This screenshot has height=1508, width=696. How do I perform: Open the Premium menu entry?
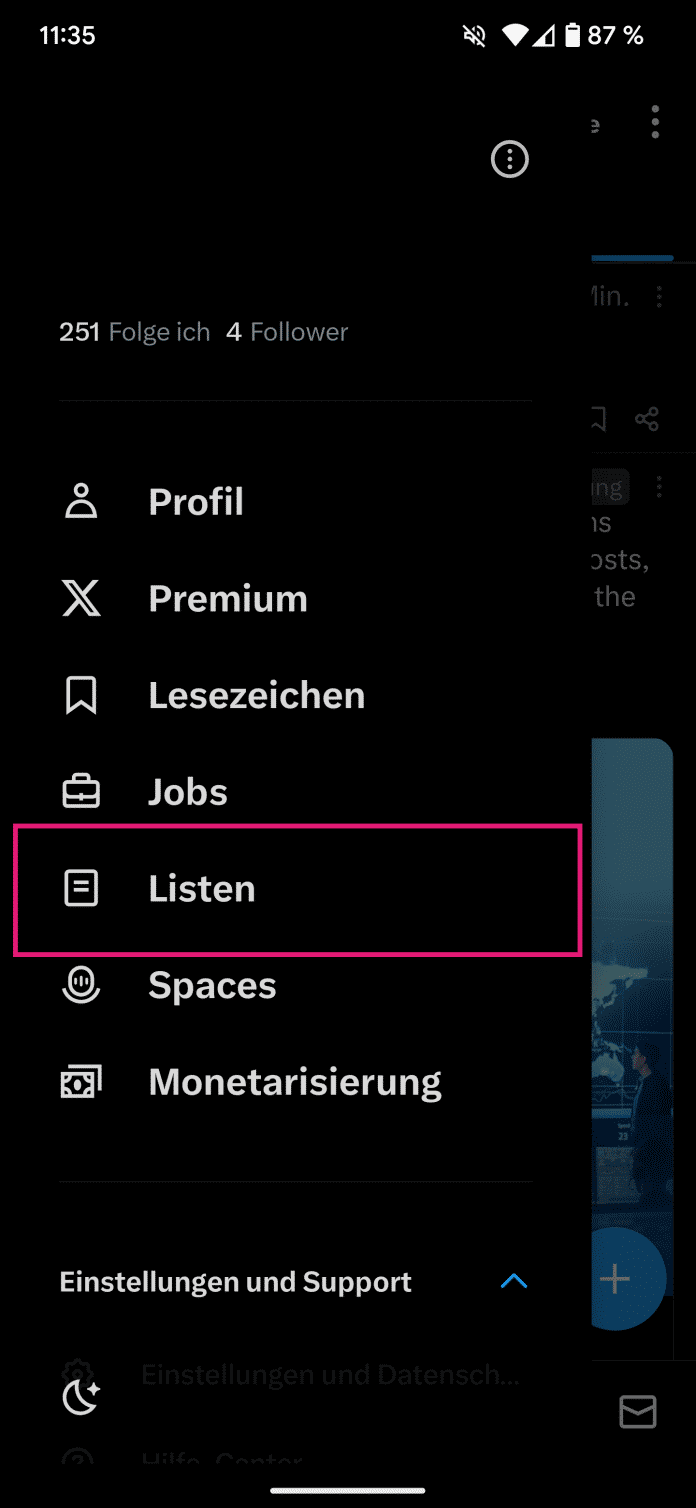pos(228,598)
